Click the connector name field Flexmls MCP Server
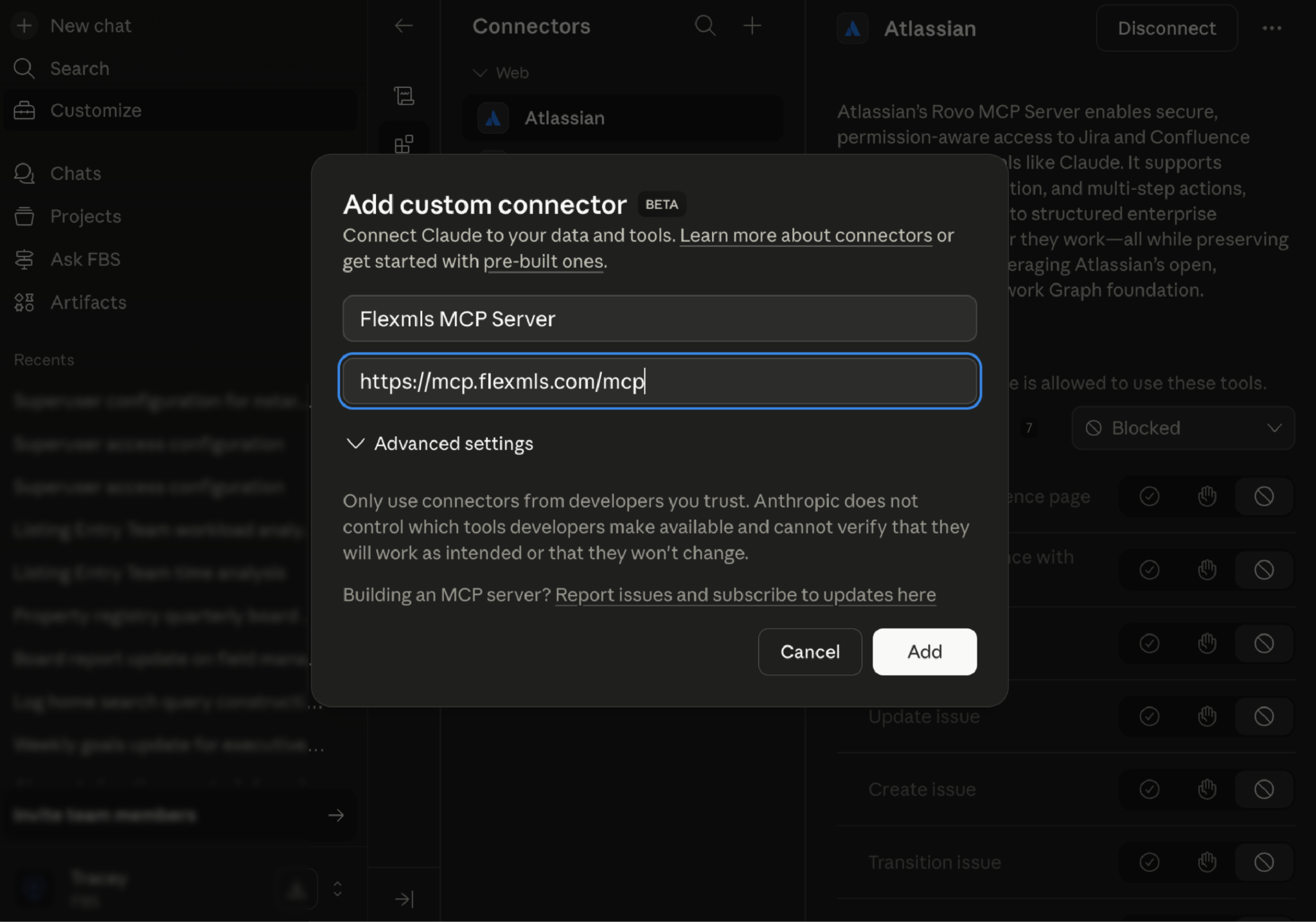 (x=659, y=319)
